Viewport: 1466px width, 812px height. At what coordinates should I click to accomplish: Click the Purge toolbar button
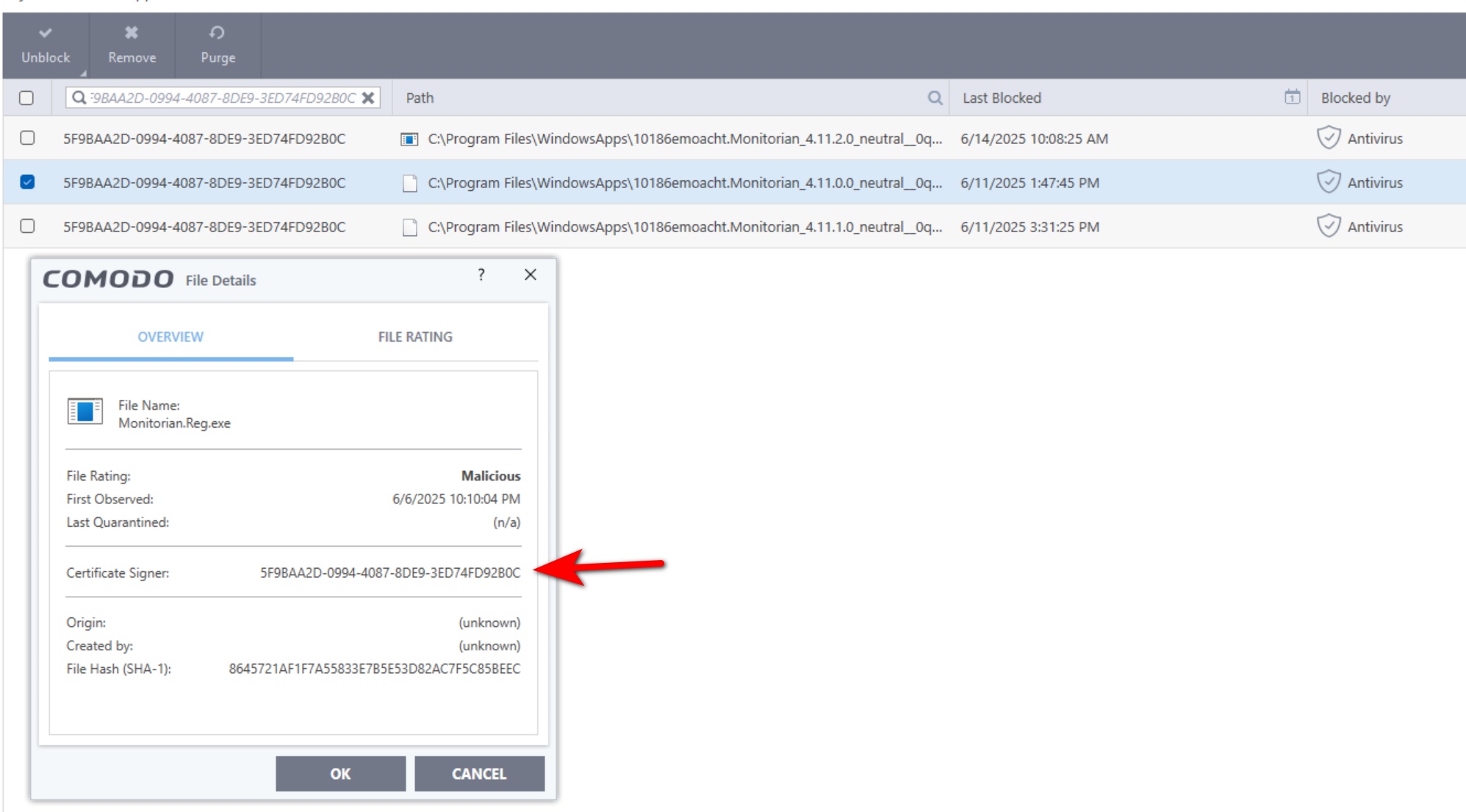click(x=218, y=45)
